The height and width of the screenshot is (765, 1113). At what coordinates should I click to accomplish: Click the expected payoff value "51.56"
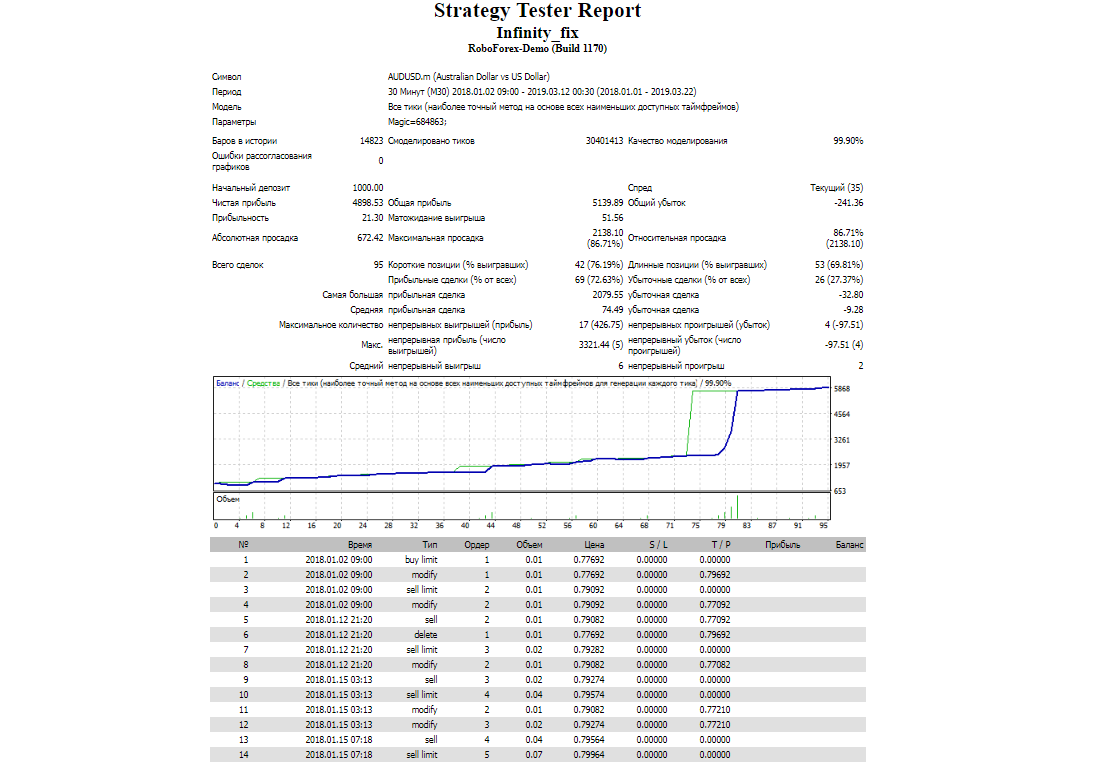coord(612,218)
